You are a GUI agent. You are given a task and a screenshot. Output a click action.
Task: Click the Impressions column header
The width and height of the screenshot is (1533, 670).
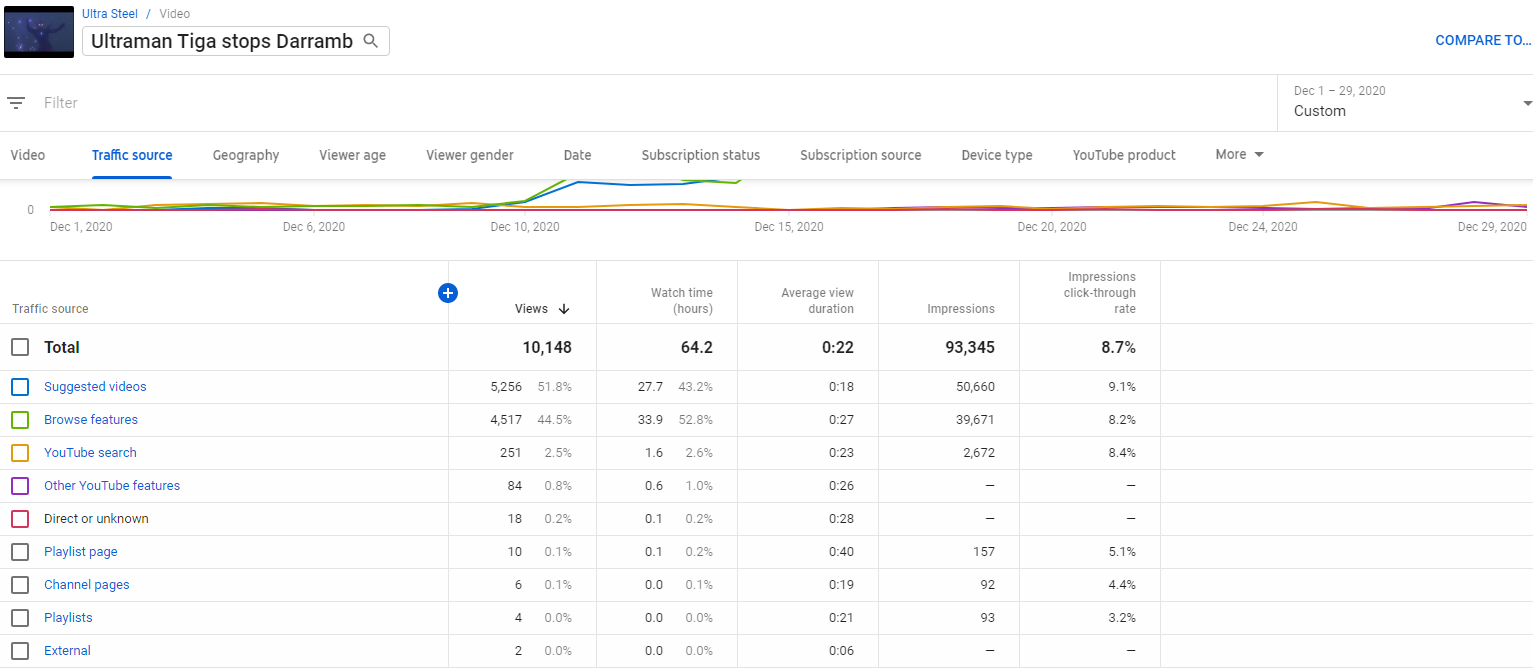(x=960, y=309)
